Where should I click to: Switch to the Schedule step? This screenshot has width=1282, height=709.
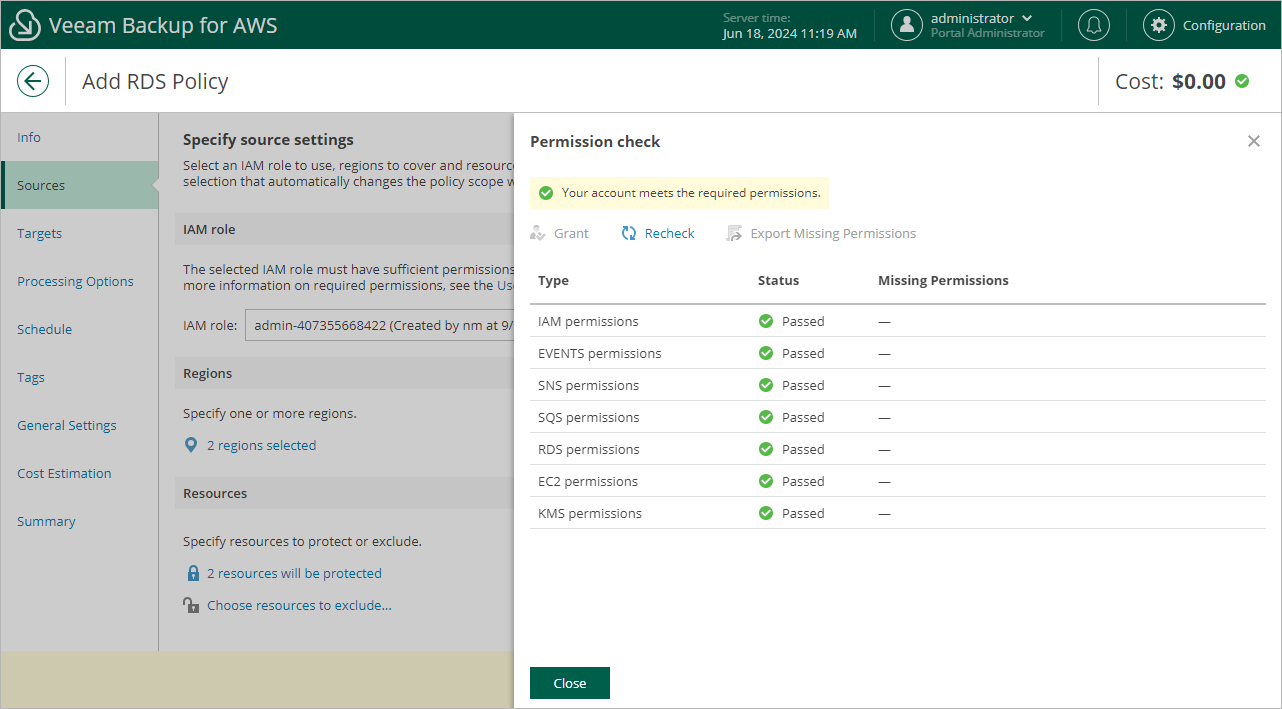tap(44, 329)
